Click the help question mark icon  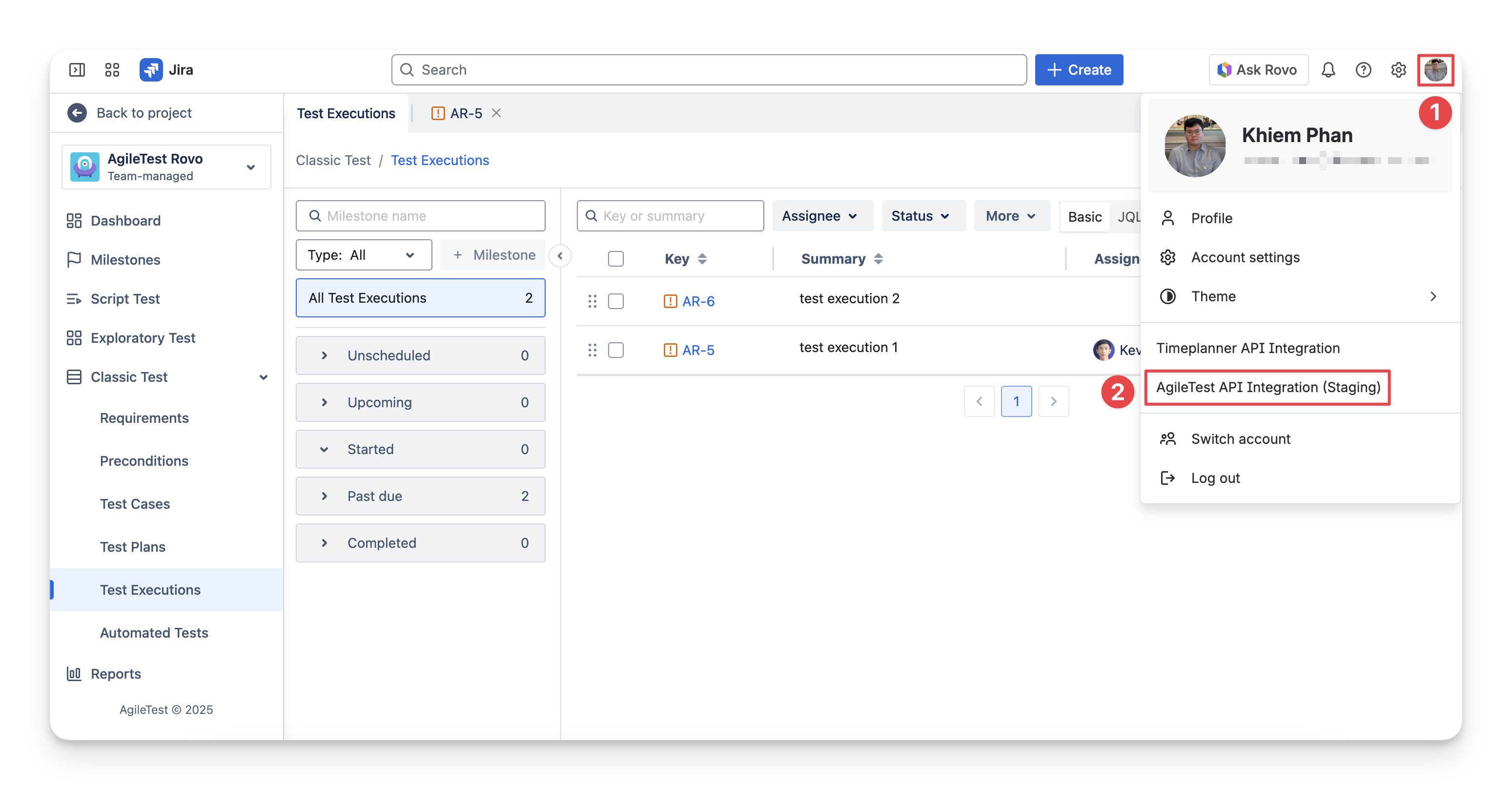(1363, 70)
